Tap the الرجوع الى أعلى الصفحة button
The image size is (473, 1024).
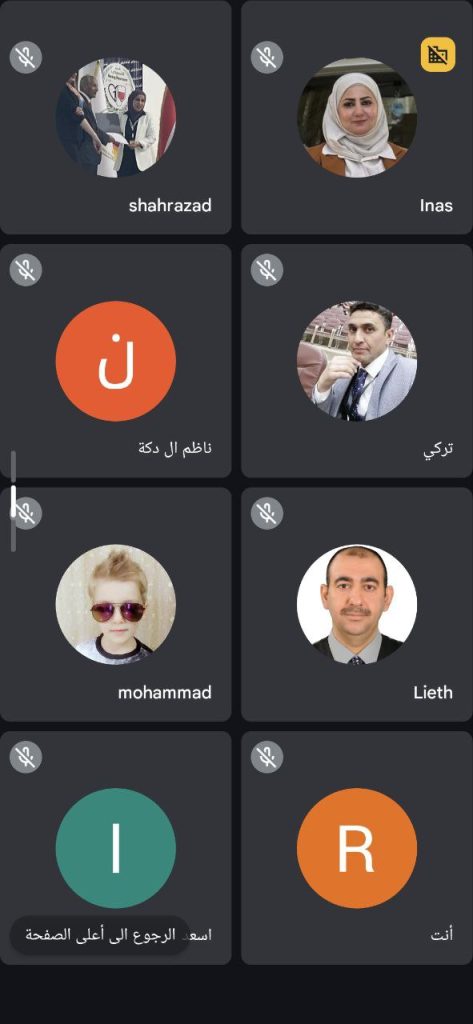pyautogui.click(x=100, y=935)
